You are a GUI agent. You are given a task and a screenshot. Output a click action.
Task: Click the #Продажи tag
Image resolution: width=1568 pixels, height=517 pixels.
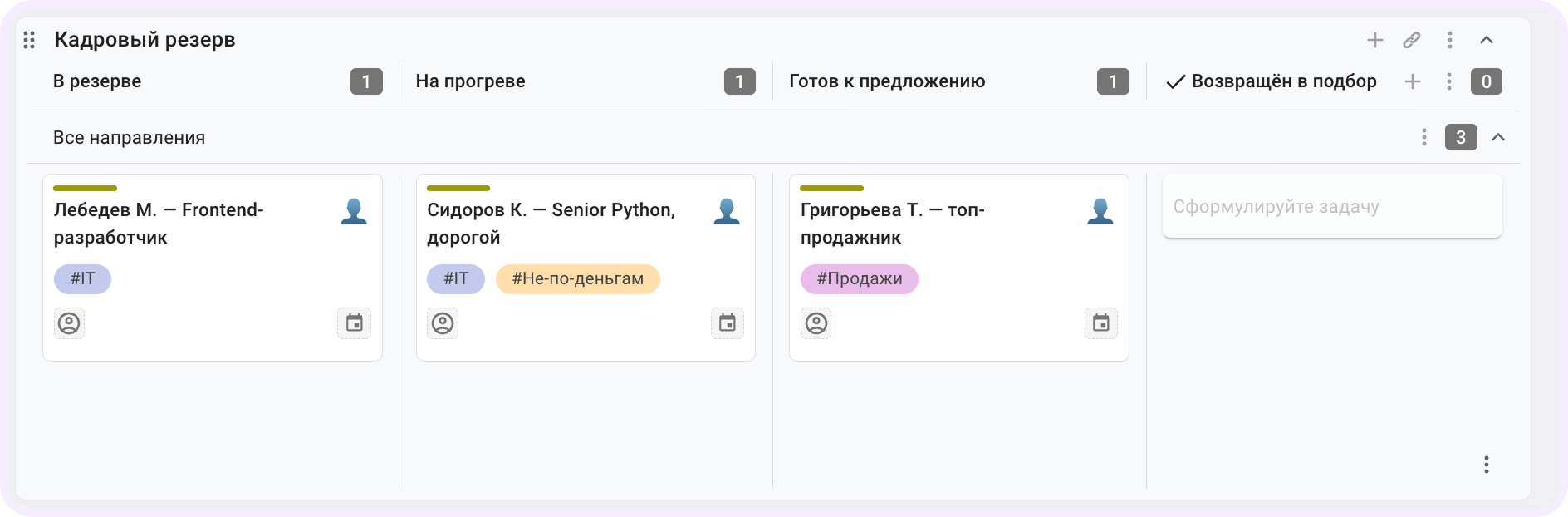click(x=860, y=278)
